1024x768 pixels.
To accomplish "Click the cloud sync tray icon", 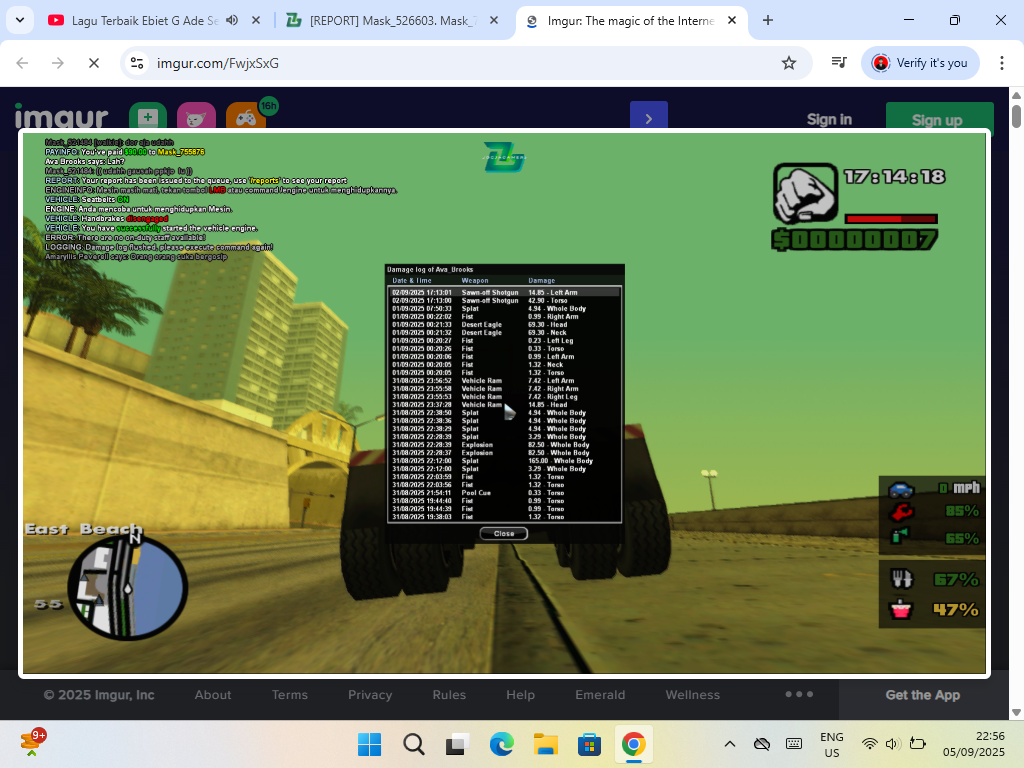I will (x=761, y=744).
